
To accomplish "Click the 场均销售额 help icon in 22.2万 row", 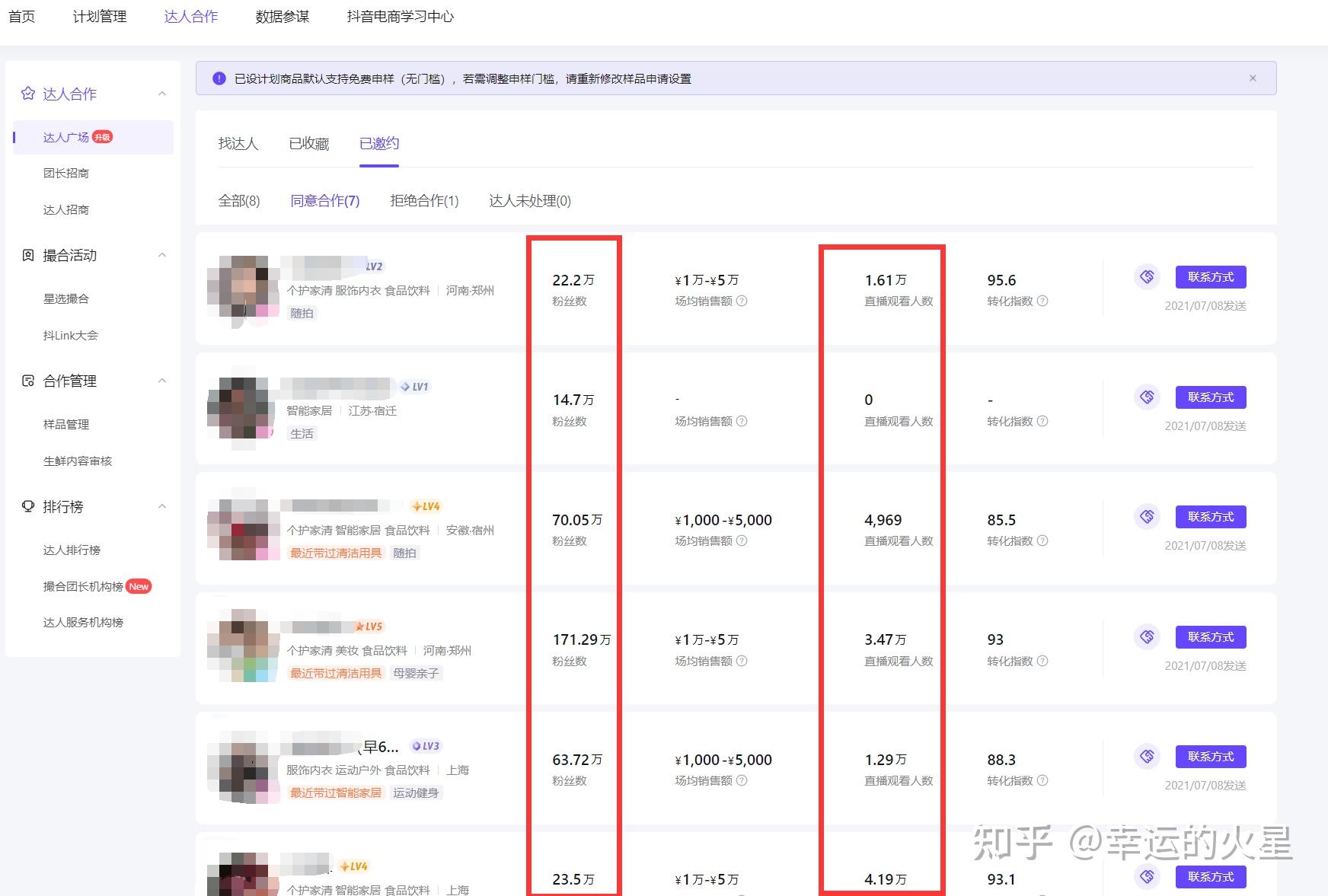I will [x=742, y=301].
